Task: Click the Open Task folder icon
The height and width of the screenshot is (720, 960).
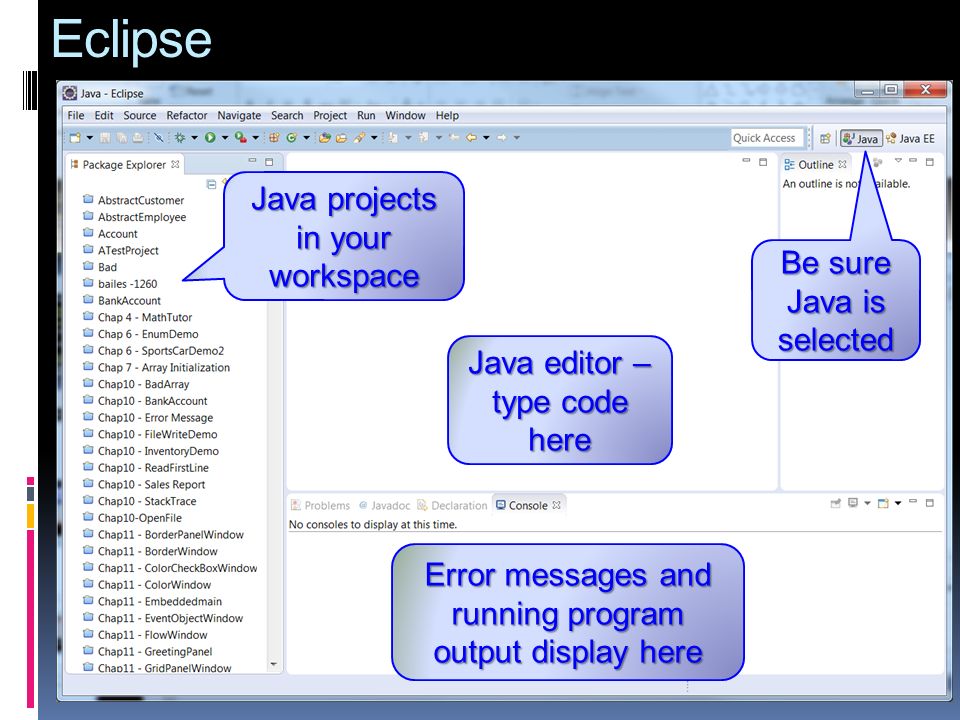Action: [341, 138]
